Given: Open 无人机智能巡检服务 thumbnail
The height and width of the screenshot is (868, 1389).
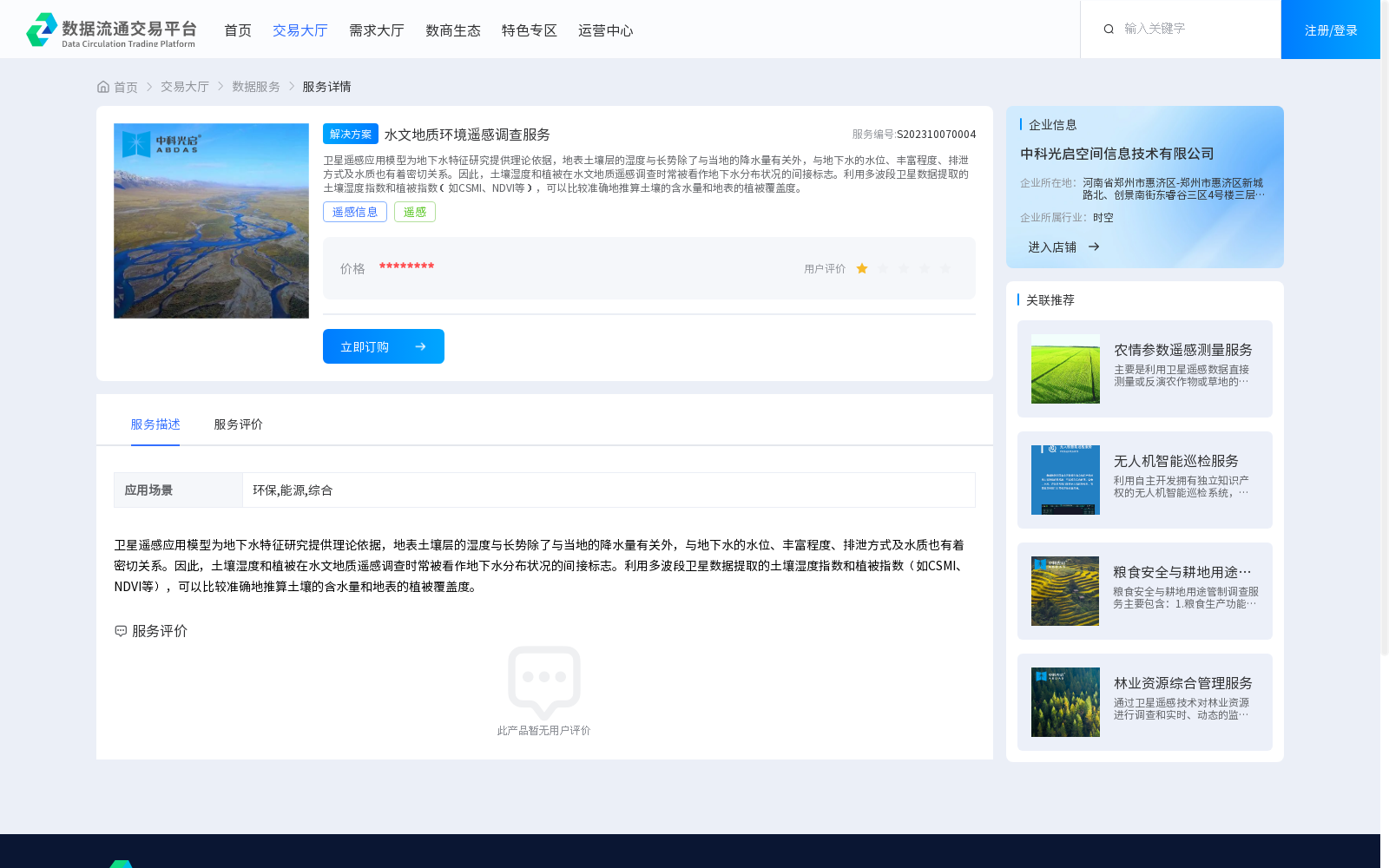Looking at the screenshot, I should pyautogui.click(x=1065, y=480).
